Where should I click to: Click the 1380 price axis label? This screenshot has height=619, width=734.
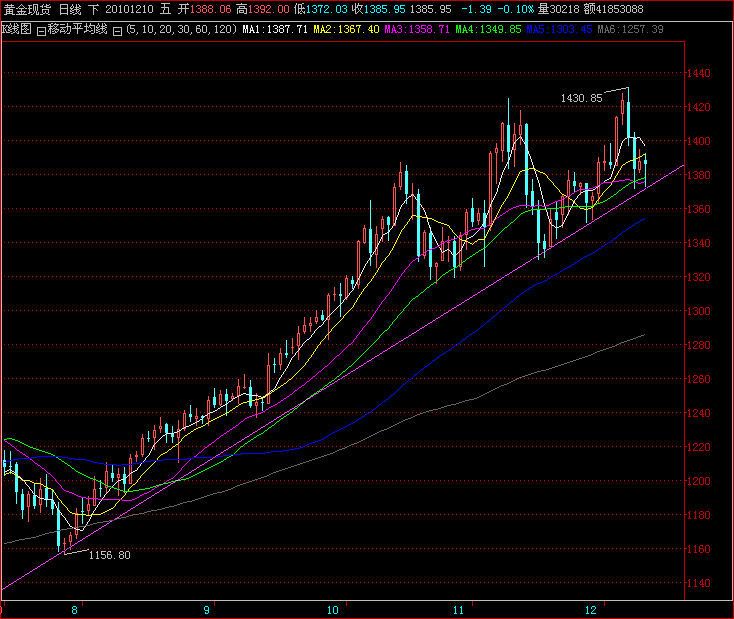(699, 175)
